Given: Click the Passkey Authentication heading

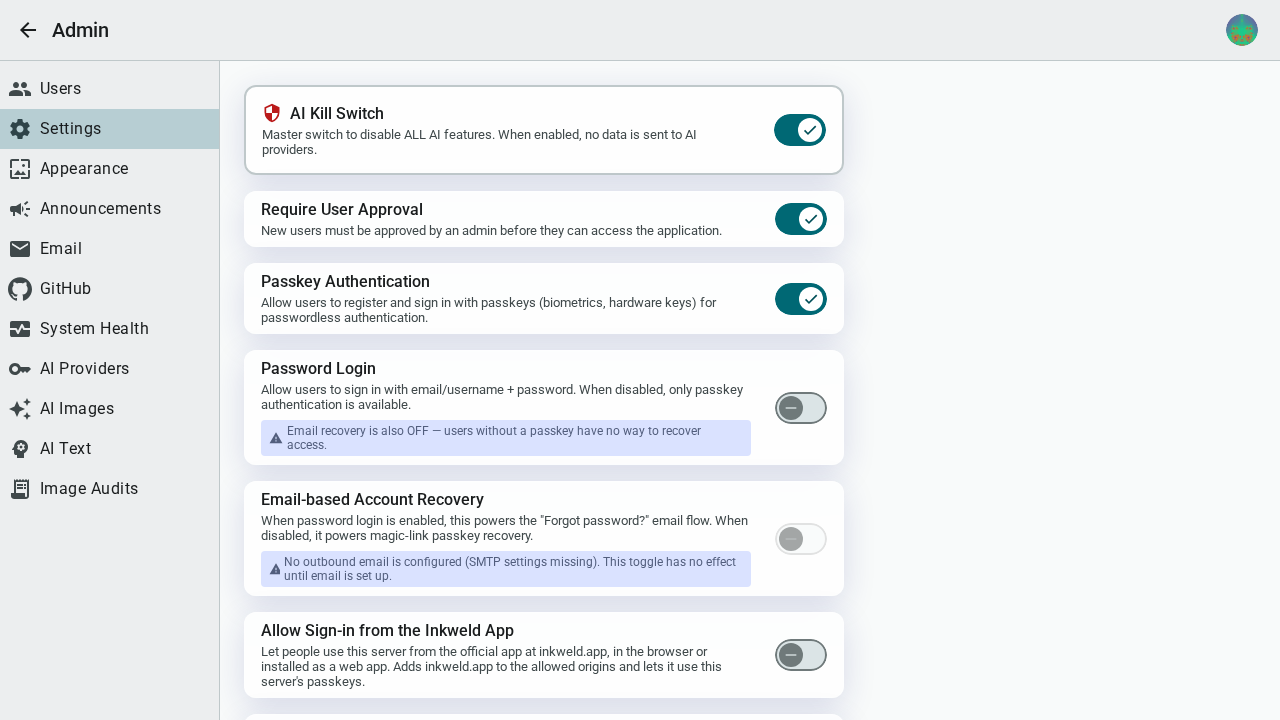Looking at the screenshot, I should [345, 282].
